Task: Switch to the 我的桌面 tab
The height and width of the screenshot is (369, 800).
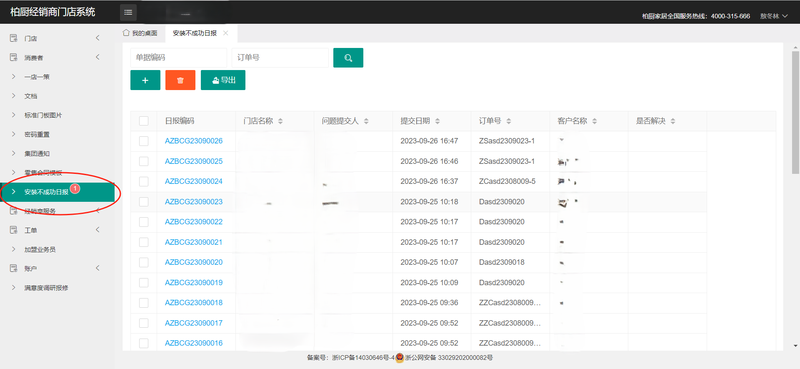Action: [141, 33]
